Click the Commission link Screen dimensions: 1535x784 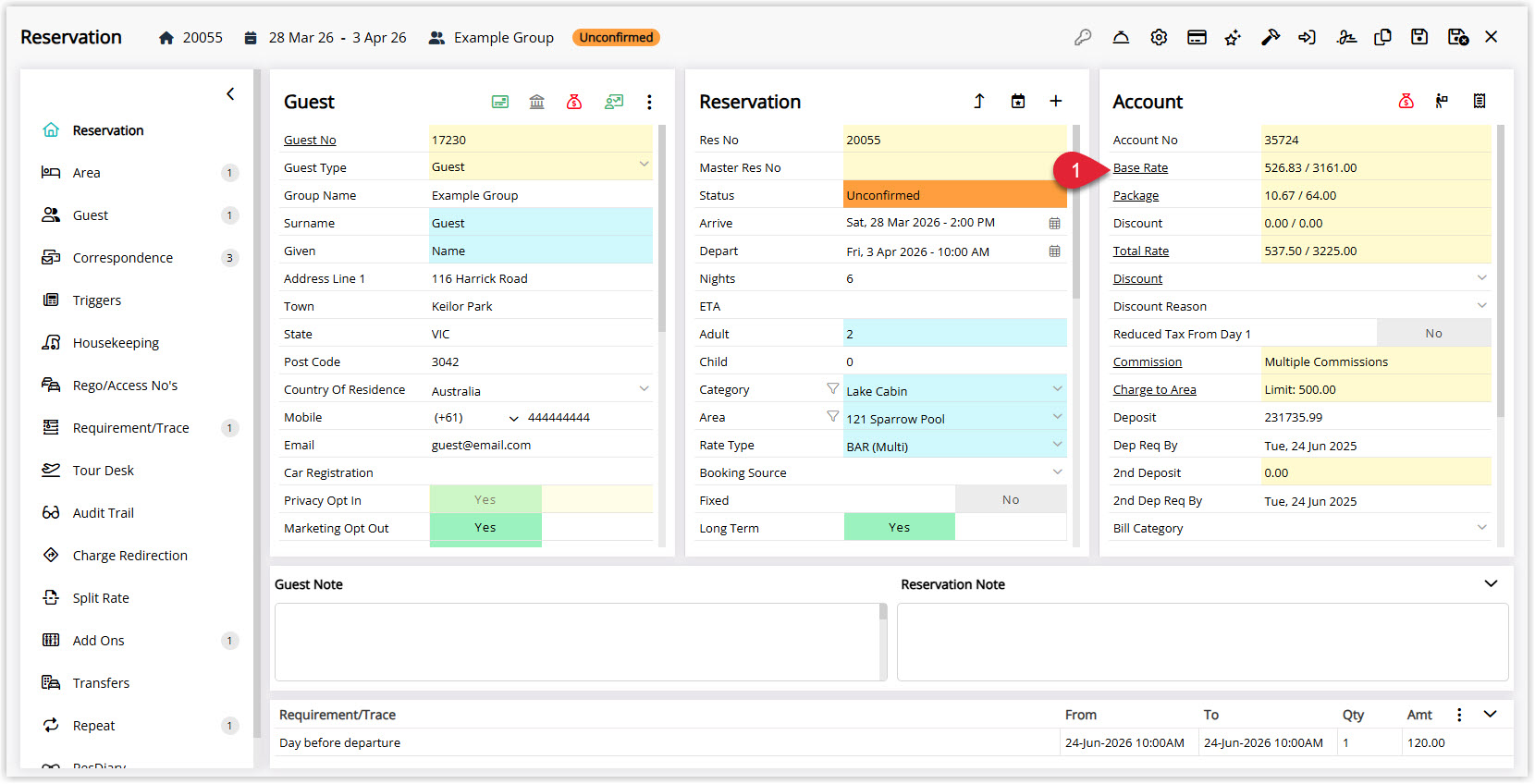pos(1148,362)
